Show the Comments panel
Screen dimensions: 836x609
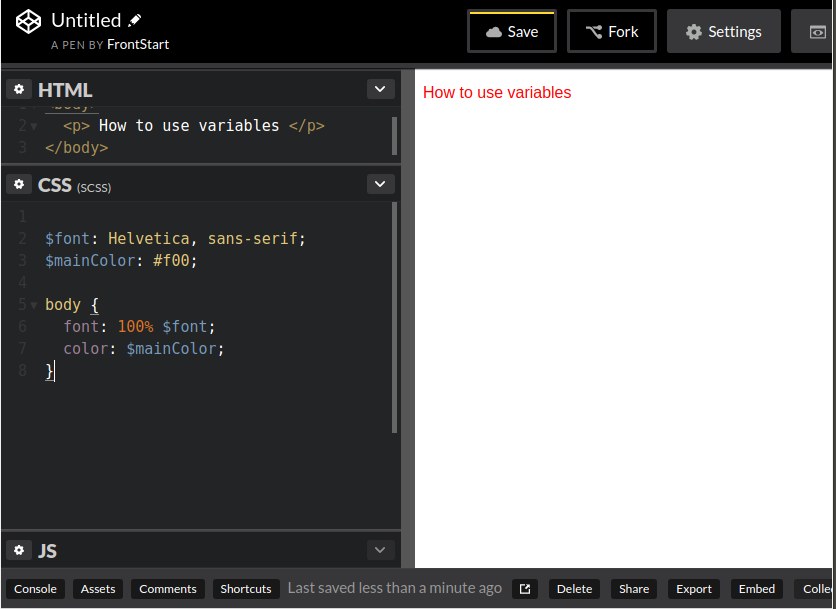coord(167,589)
